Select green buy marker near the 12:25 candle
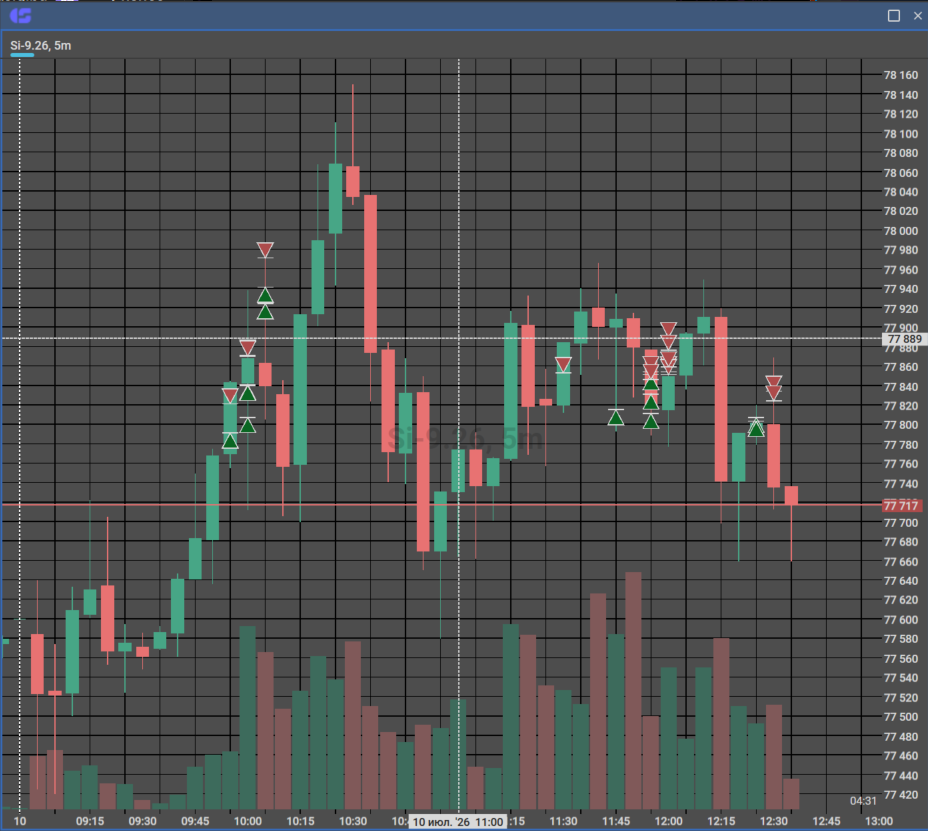The image size is (928, 831). pyautogui.click(x=756, y=429)
